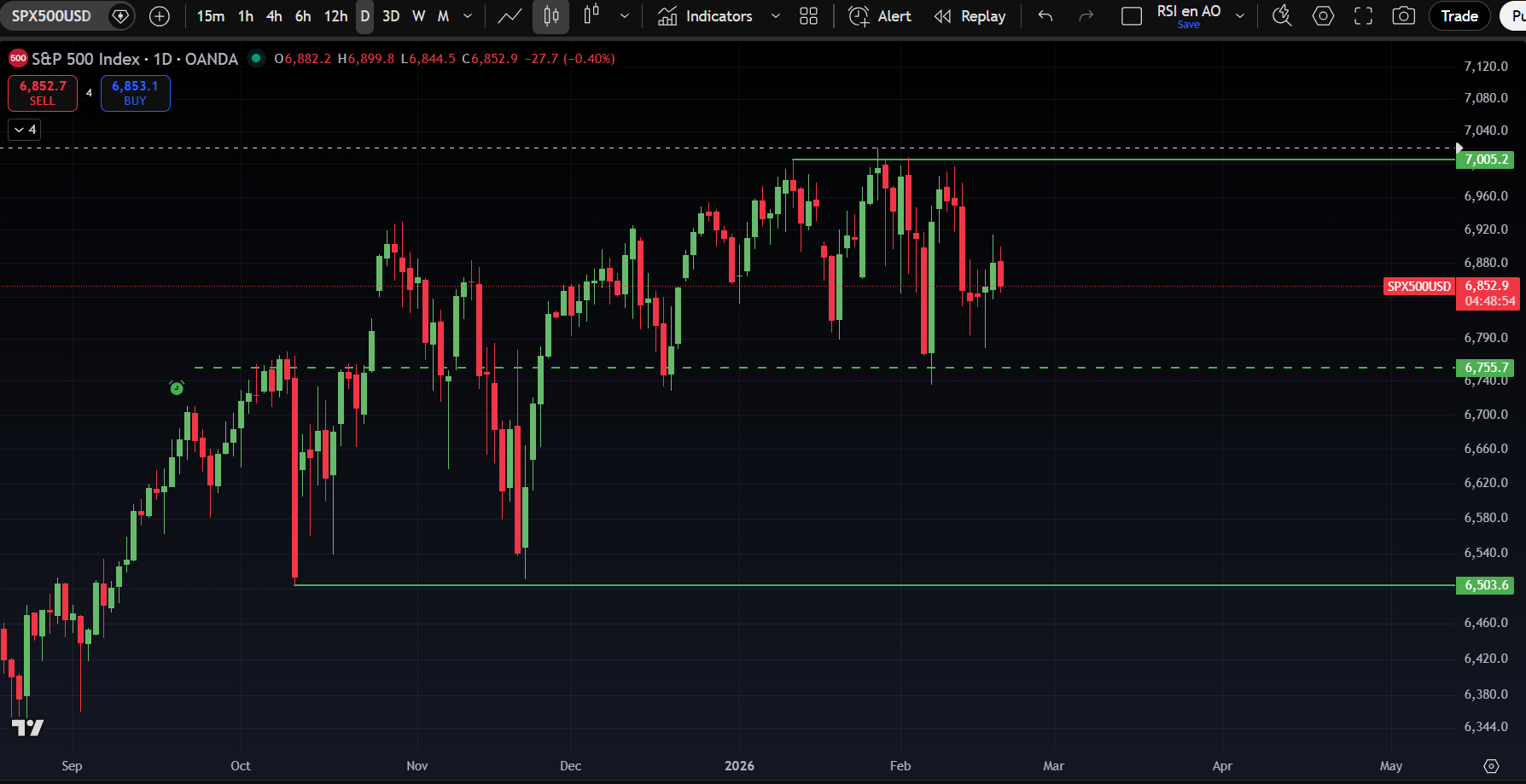Open the Indicators menu

(x=706, y=16)
